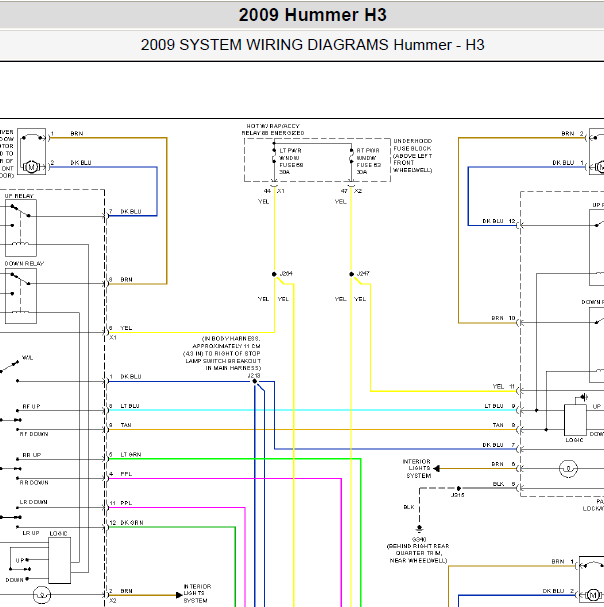
Task: Select the J204 splice label
Action: [286, 274]
